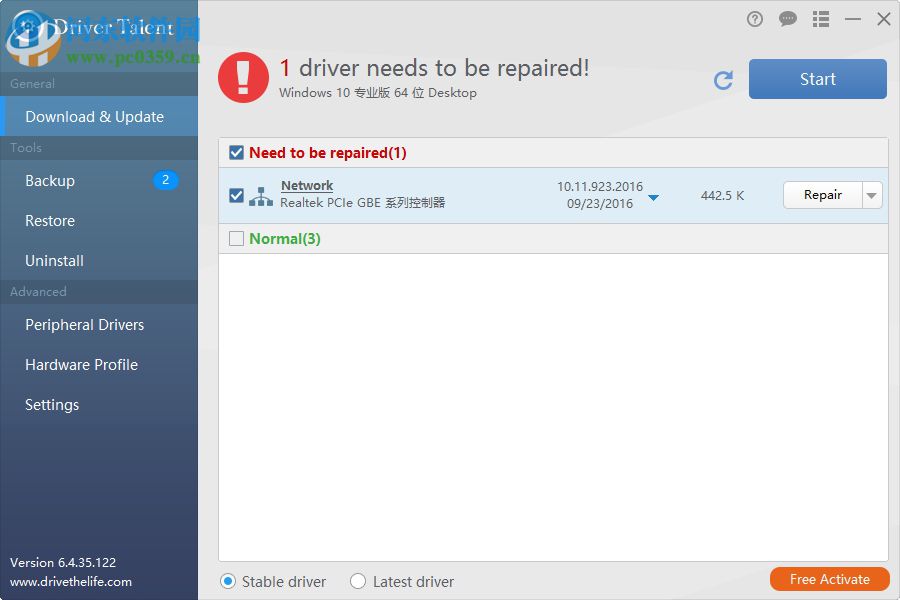Click the Backup badge showing 2
This screenshot has width=900, height=600.
click(x=165, y=180)
